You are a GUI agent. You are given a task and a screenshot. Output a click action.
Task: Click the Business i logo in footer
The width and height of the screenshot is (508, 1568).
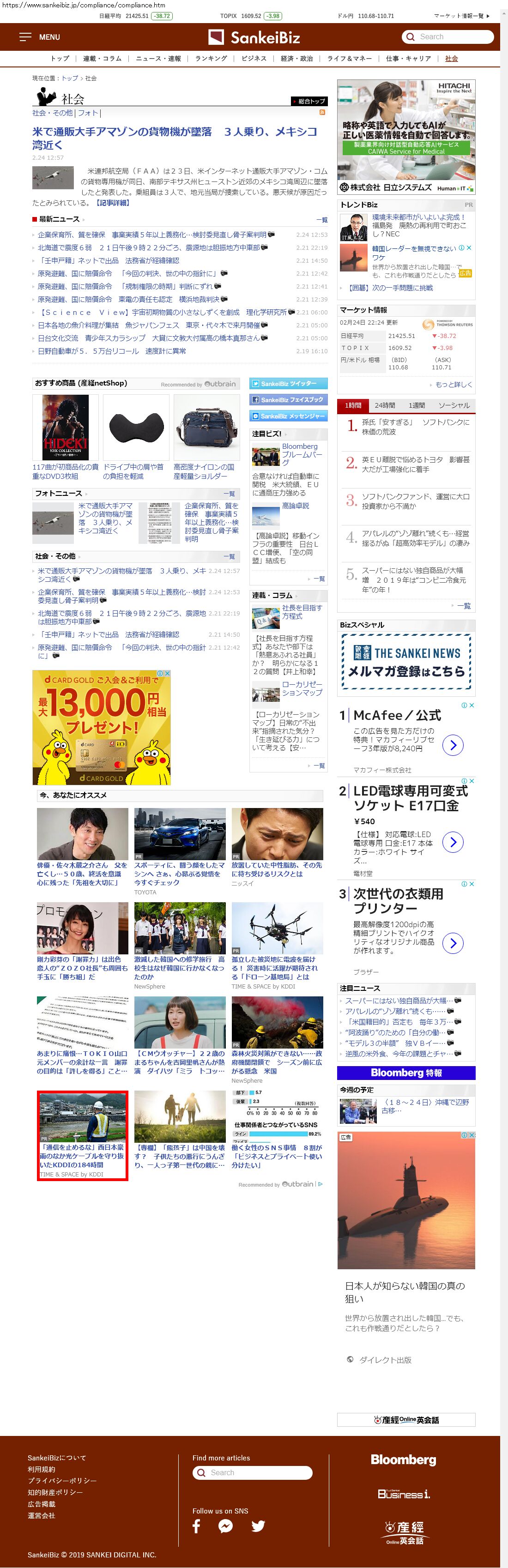[404, 1493]
